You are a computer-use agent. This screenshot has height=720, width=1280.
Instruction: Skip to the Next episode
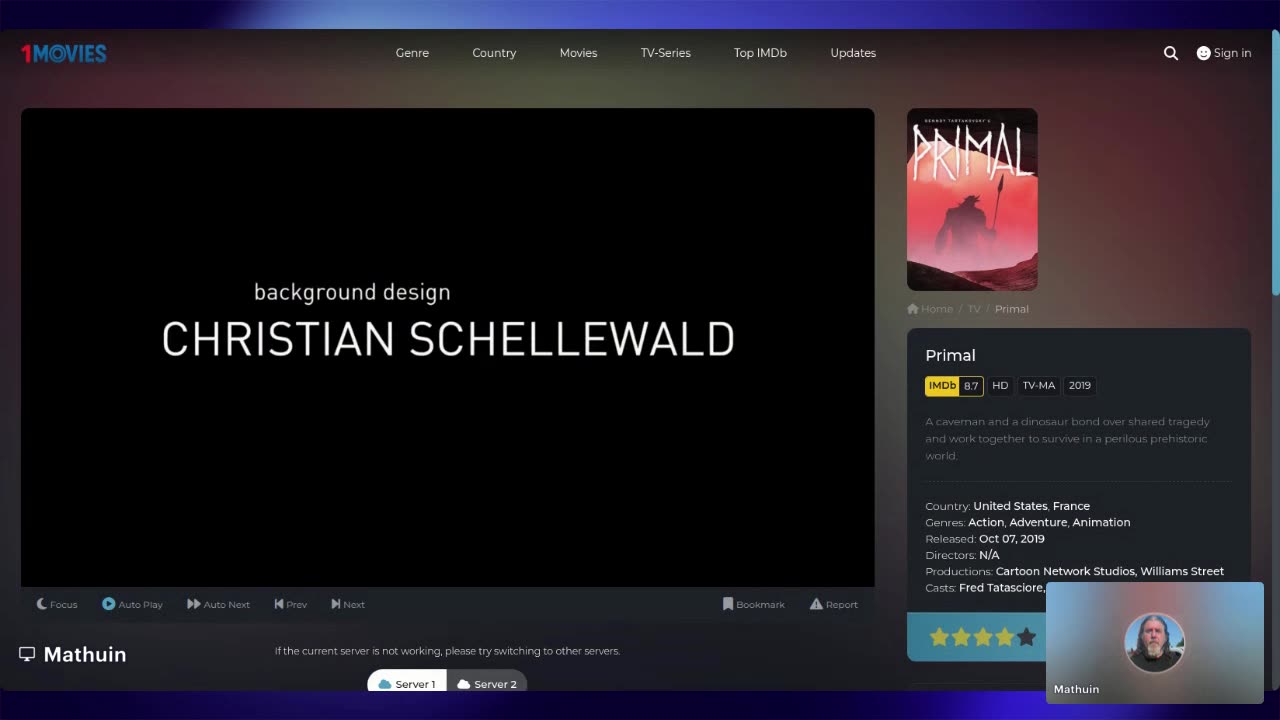348,604
